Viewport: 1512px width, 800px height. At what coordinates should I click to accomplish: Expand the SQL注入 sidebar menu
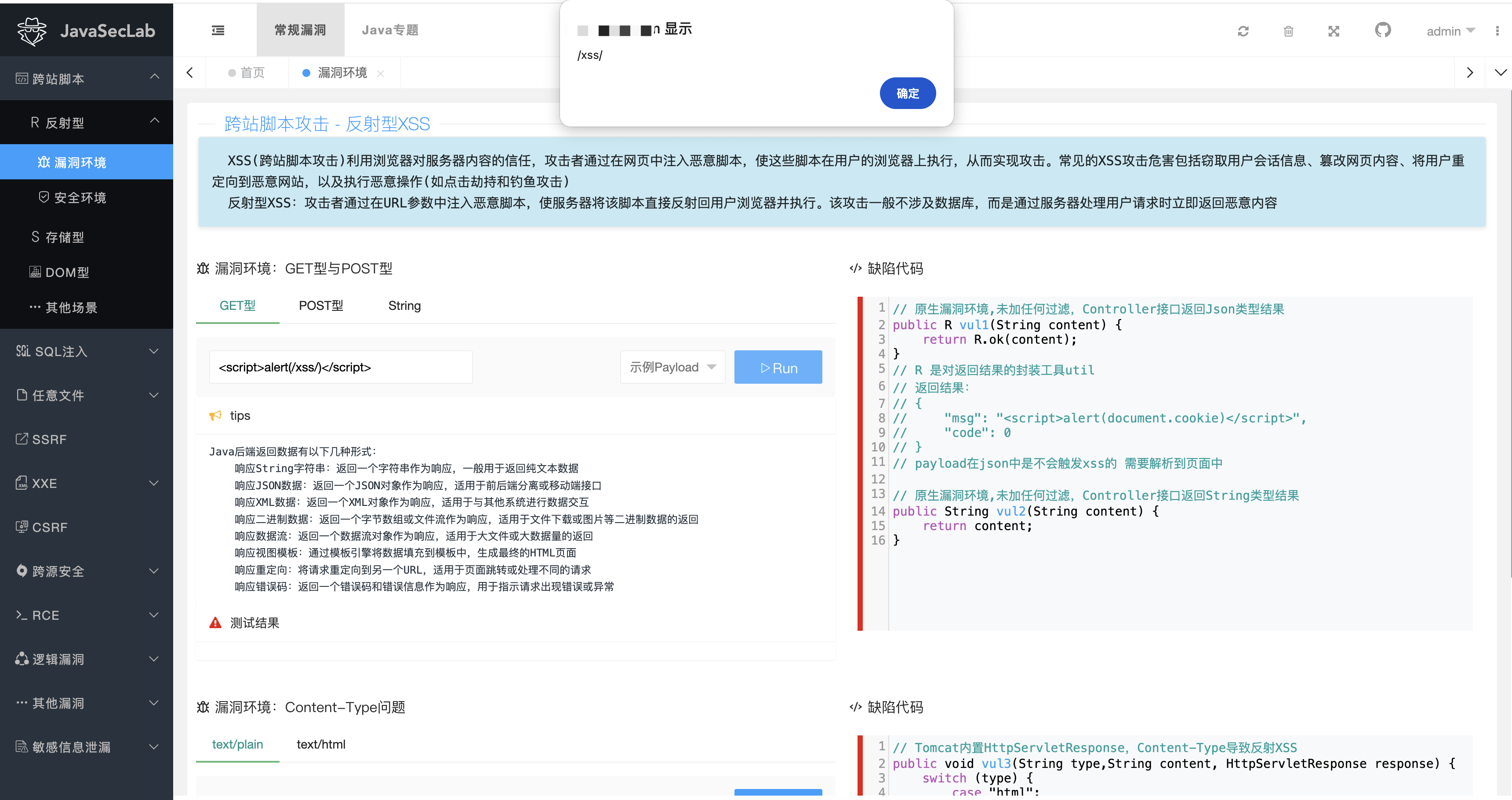pos(86,351)
